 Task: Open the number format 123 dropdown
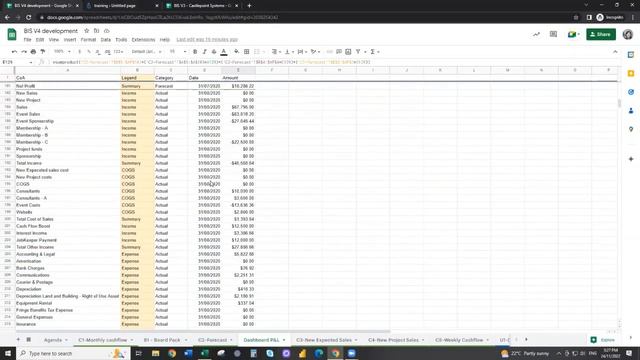pyautogui.click(x=119, y=52)
